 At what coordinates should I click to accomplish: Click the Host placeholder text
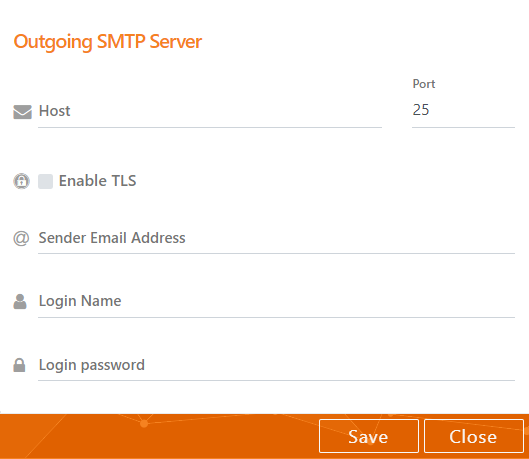(x=55, y=111)
